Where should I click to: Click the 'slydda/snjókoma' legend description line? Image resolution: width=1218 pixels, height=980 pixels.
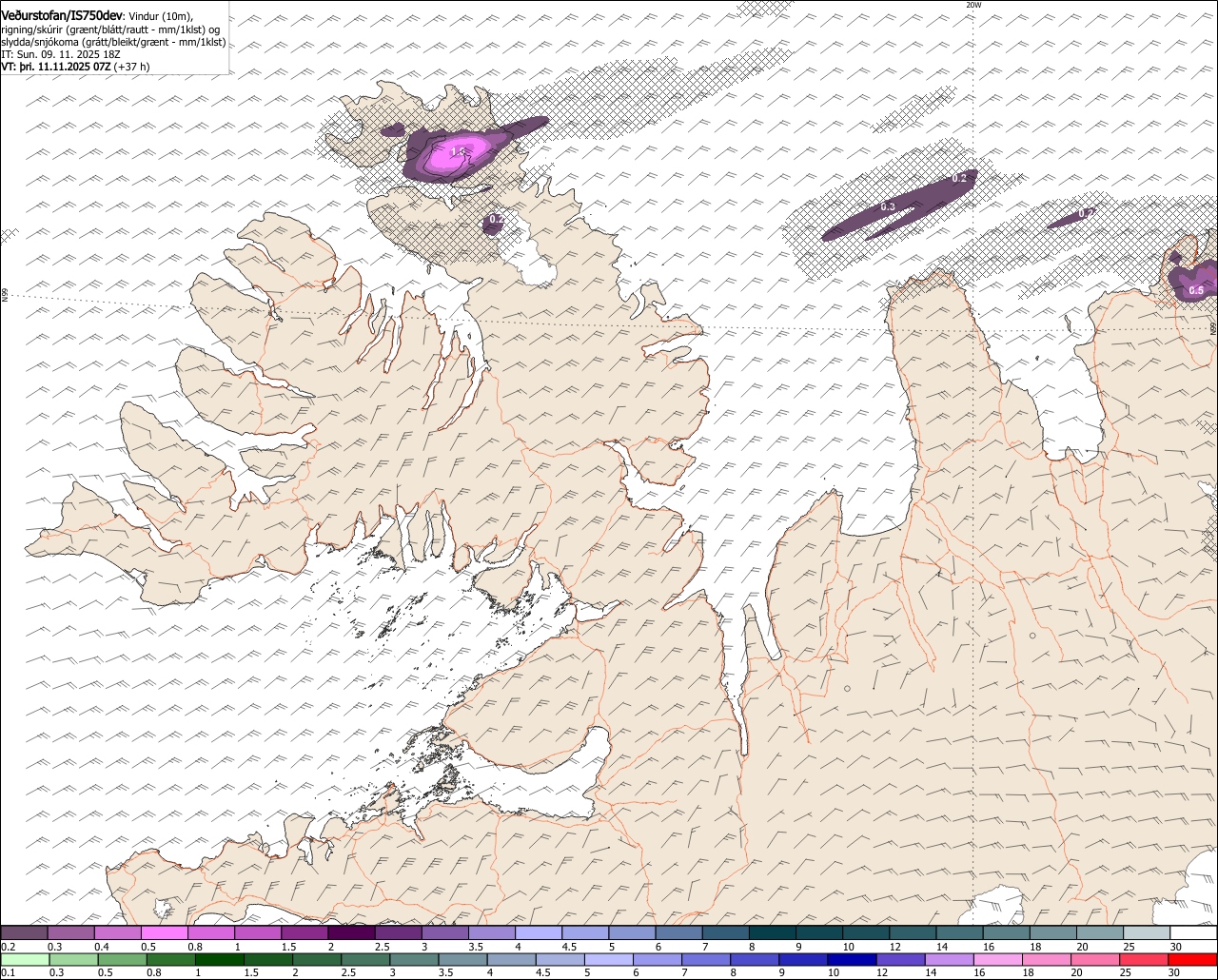[114, 42]
